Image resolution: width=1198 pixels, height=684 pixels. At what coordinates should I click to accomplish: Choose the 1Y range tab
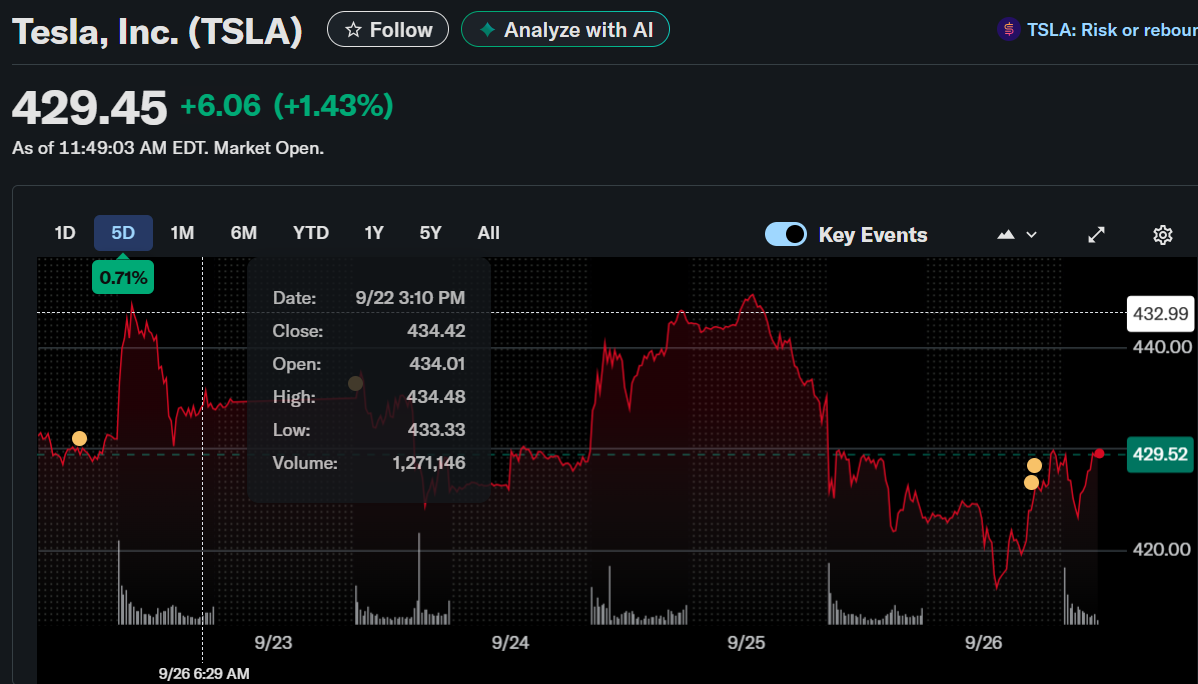click(374, 233)
